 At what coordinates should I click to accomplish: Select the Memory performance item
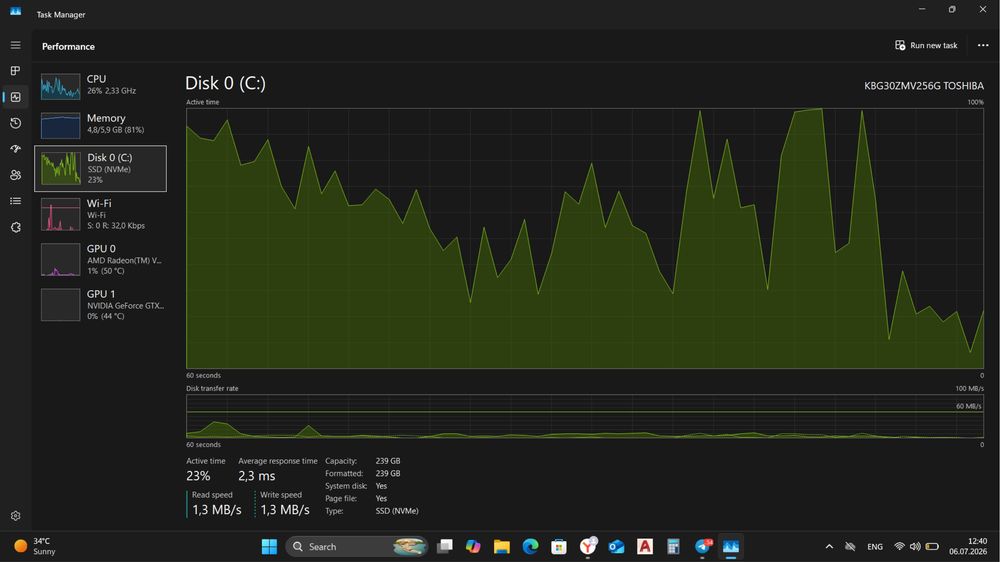click(101, 125)
